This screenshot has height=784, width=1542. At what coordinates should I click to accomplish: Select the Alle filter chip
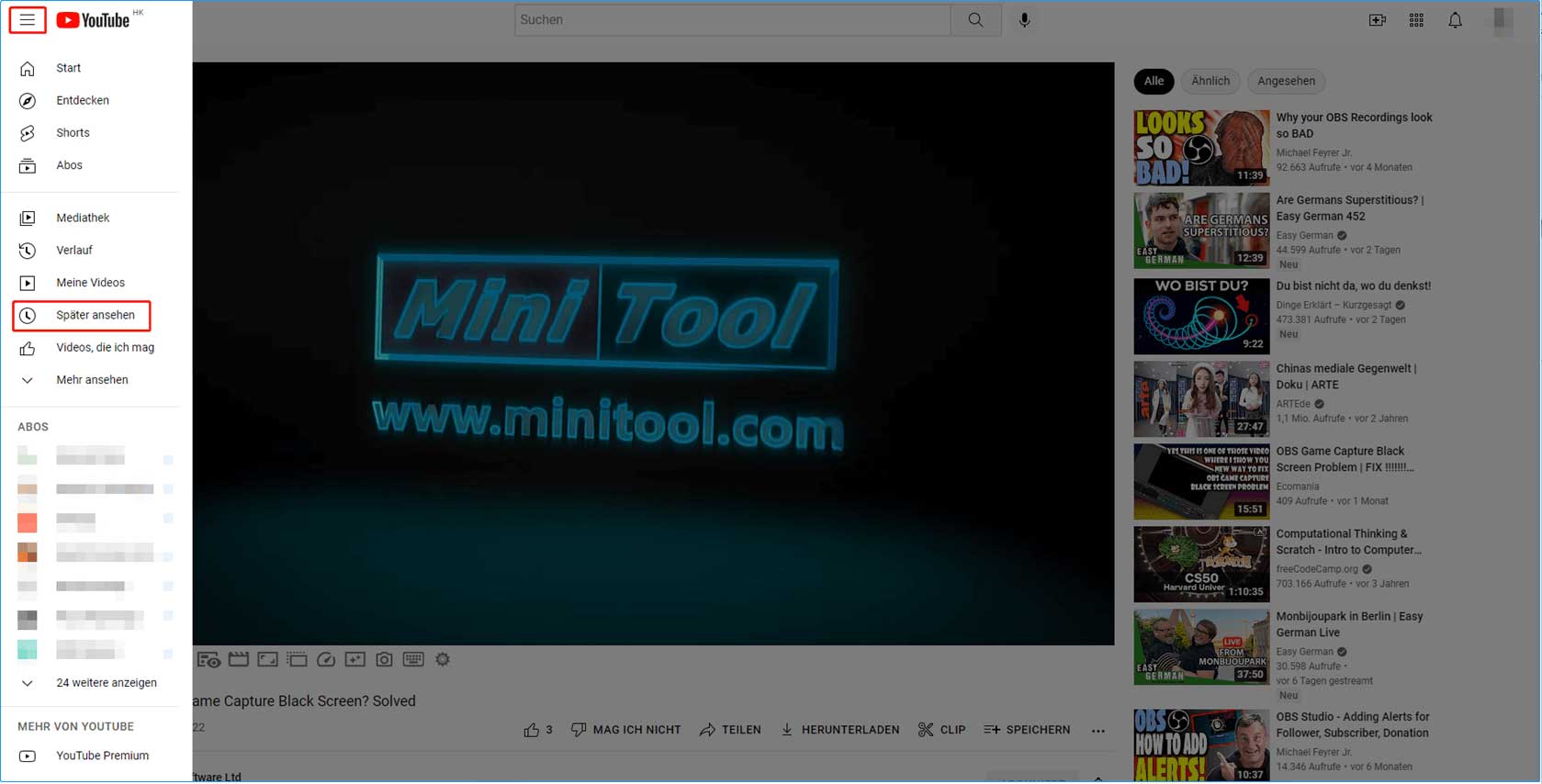pos(1154,81)
